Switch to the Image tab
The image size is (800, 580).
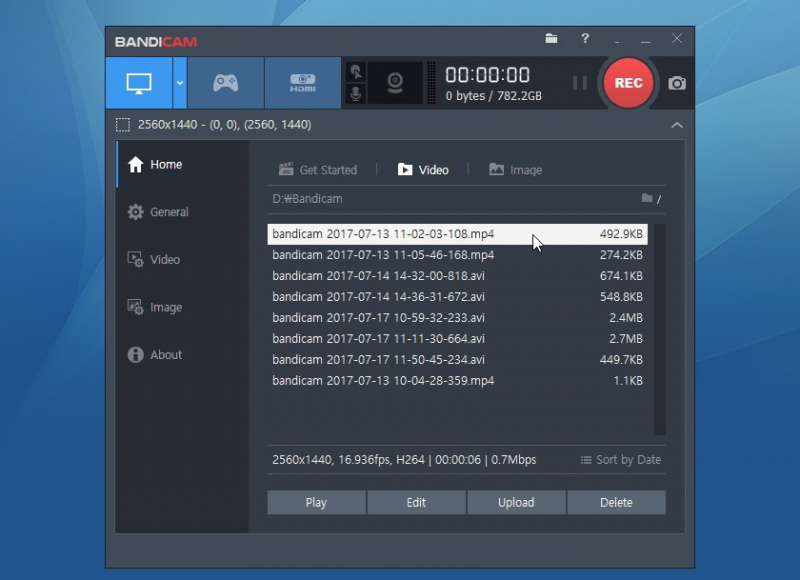pyautogui.click(x=515, y=170)
